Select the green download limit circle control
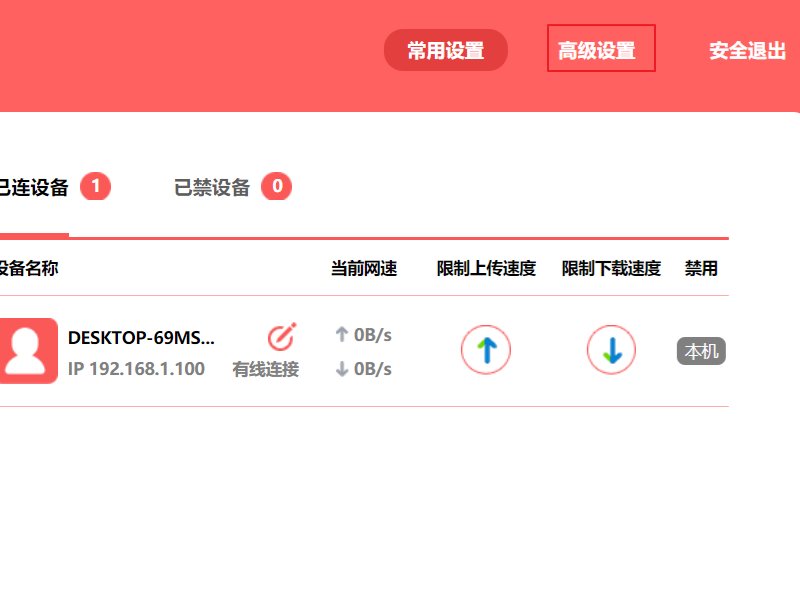The height and width of the screenshot is (600, 800). [x=611, y=351]
